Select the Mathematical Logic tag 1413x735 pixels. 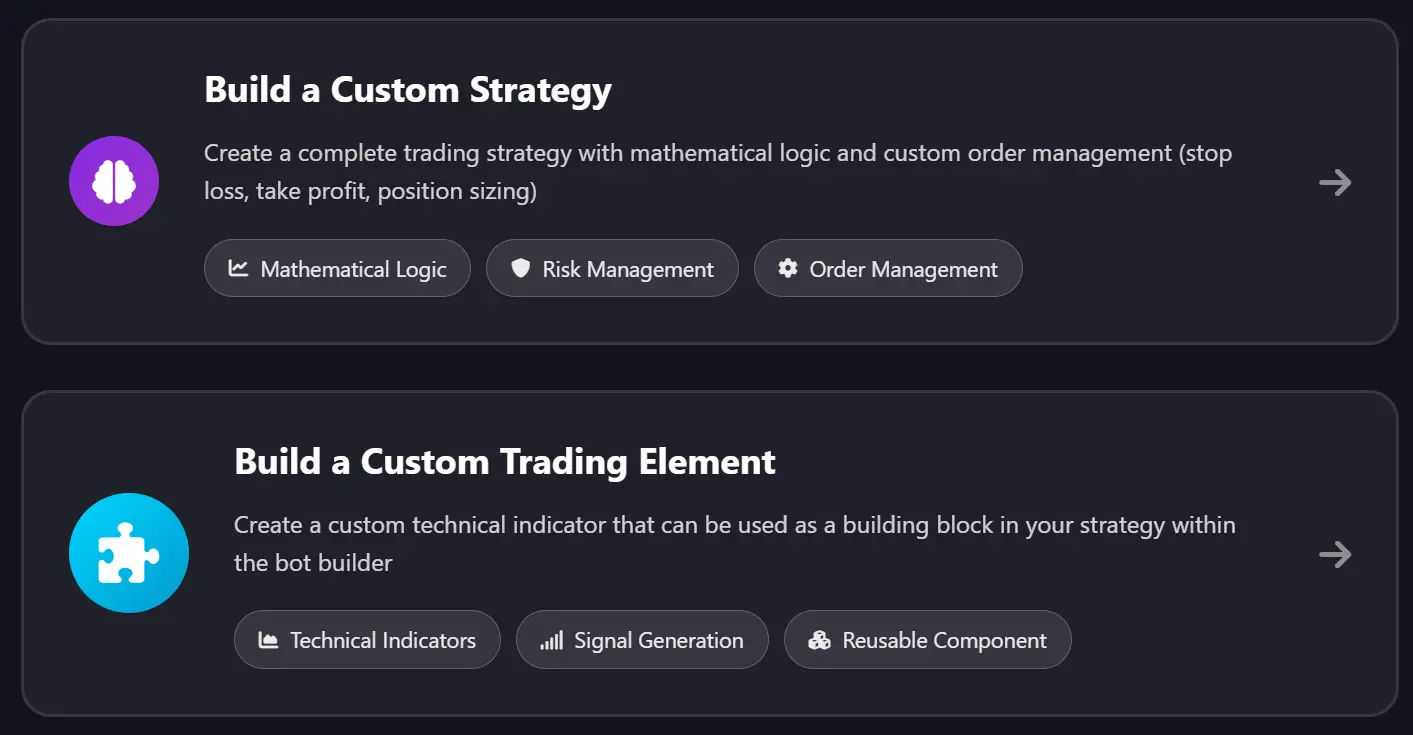point(337,268)
